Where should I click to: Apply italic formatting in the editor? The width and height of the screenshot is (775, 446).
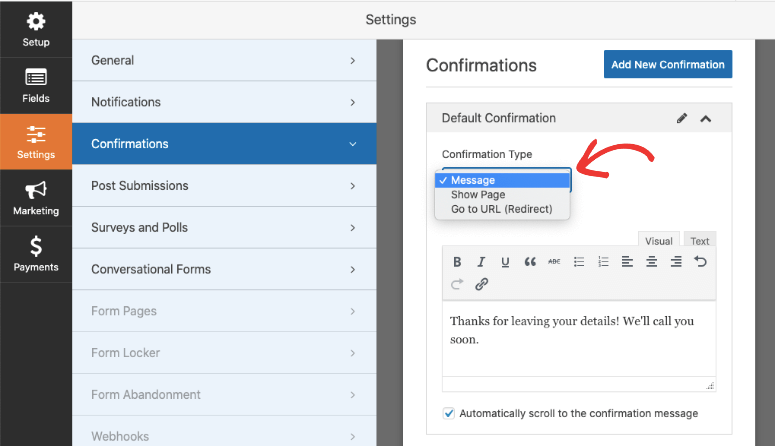pyautogui.click(x=481, y=262)
